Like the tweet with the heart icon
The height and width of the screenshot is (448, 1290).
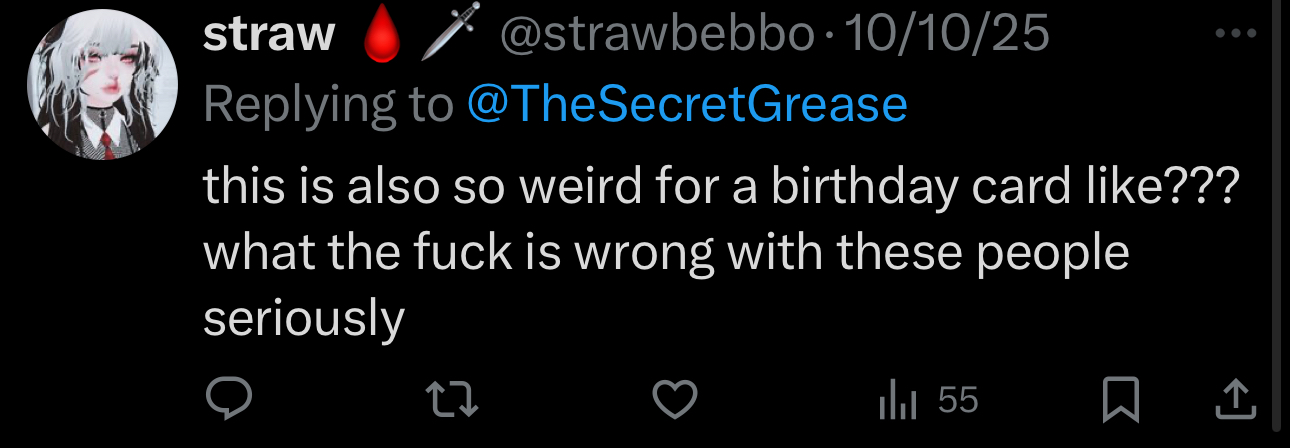675,401
